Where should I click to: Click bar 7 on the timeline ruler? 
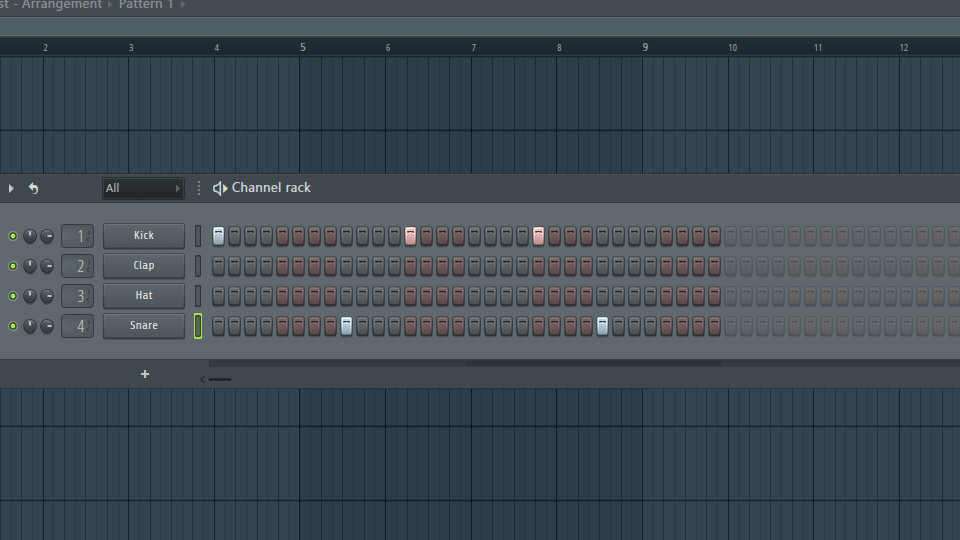click(473, 47)
